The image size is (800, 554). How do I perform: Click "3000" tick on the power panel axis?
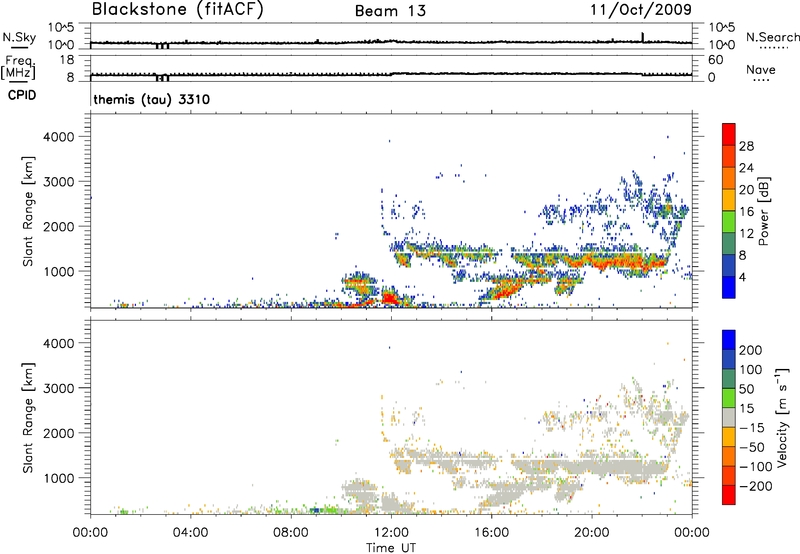[58, 182]
